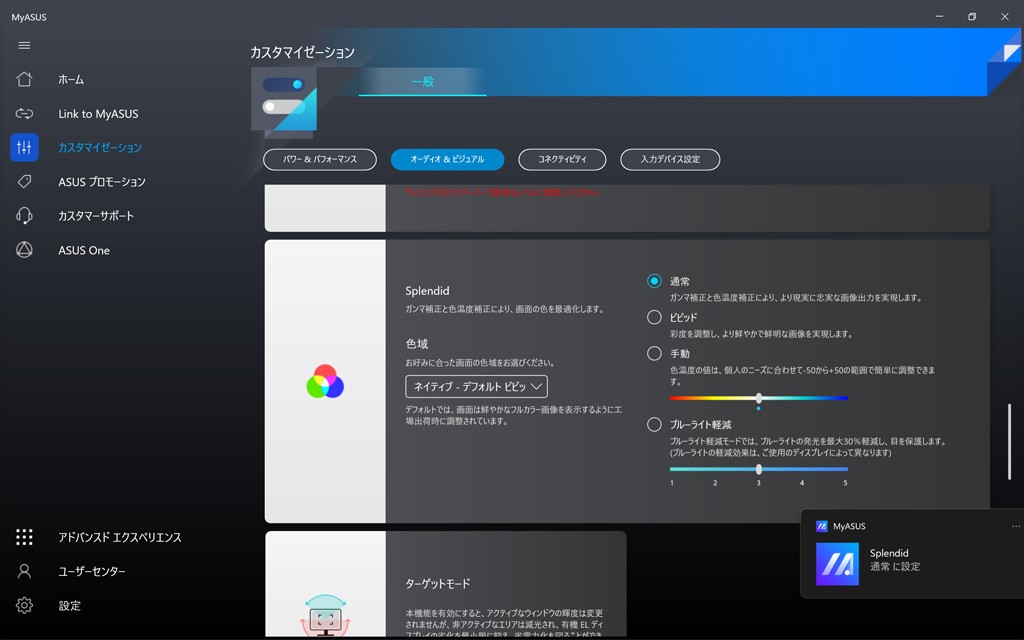
Task: Open 設定 sidebar item
Action: coord(70,605)
